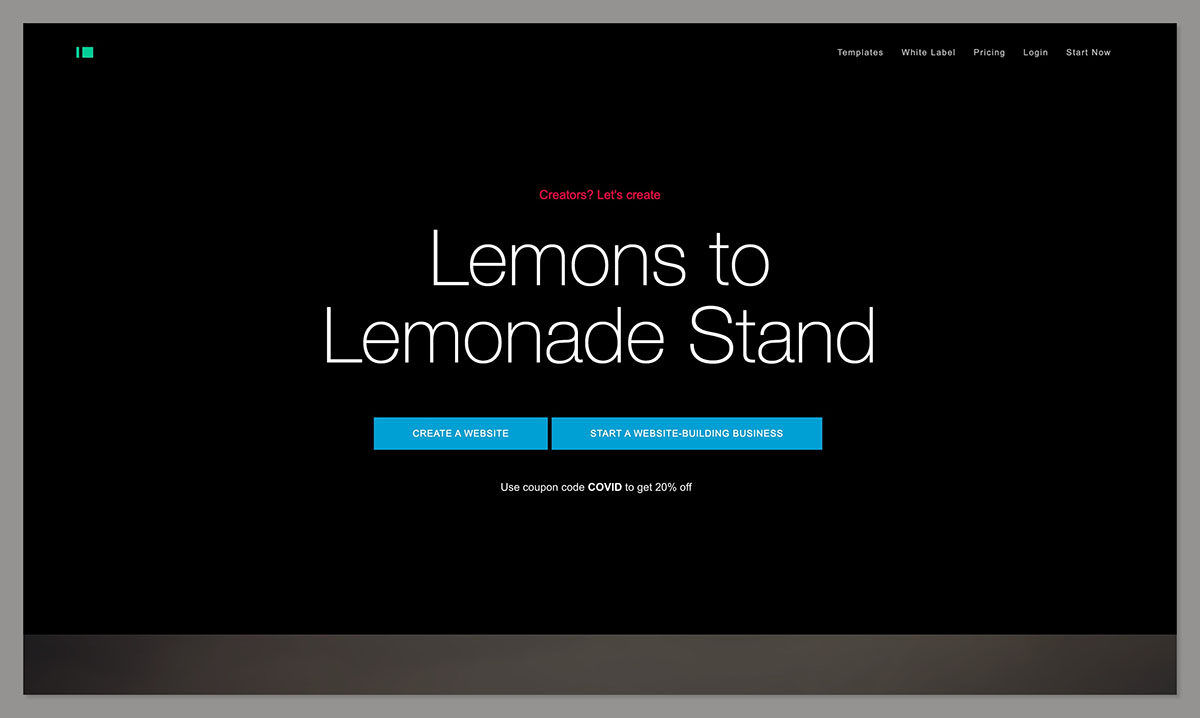
Task: Click the "Lemons to" headline line
Action: [x=599, y=260]
